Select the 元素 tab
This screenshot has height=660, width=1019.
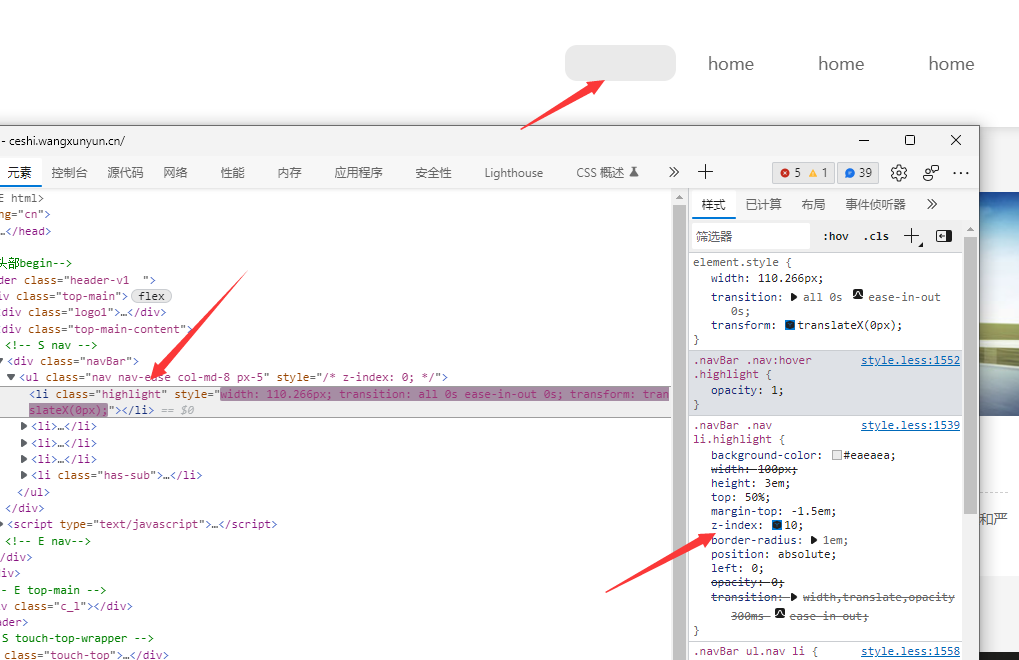tap(19, 173)
